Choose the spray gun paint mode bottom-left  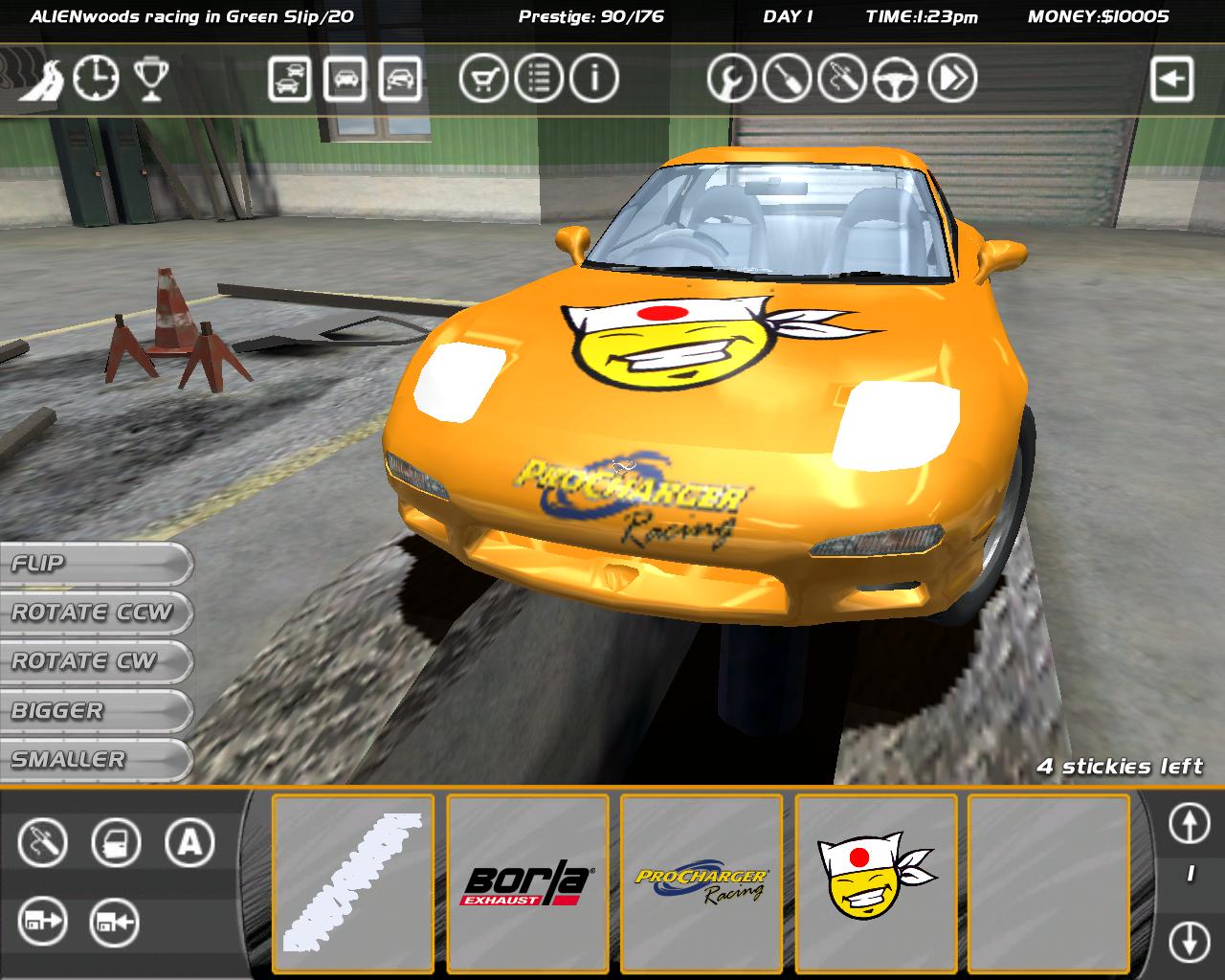(x=43, y=843)
